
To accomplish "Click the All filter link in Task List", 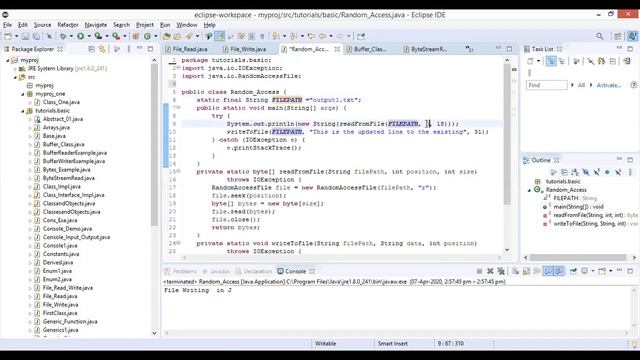I will tap(581, 85).
